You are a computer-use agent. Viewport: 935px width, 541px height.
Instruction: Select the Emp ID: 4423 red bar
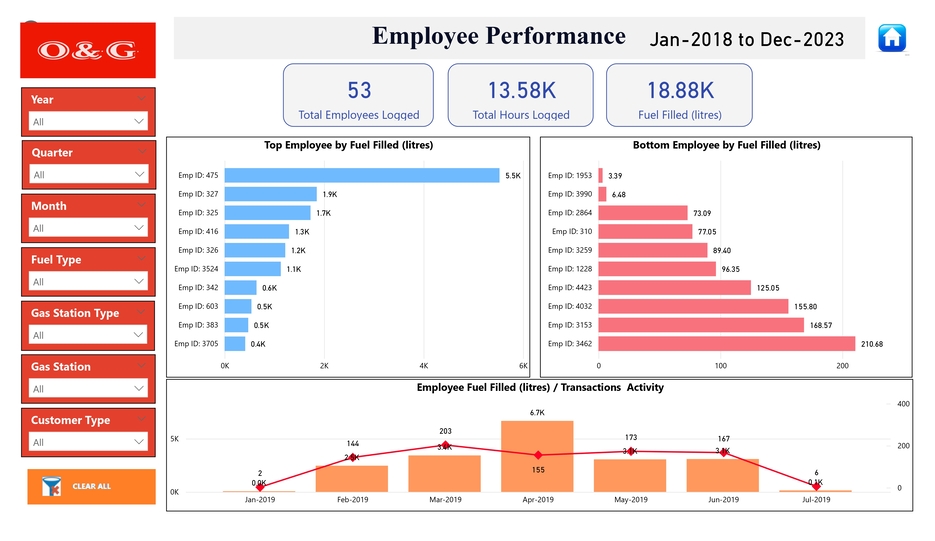(x=674, y=288)
